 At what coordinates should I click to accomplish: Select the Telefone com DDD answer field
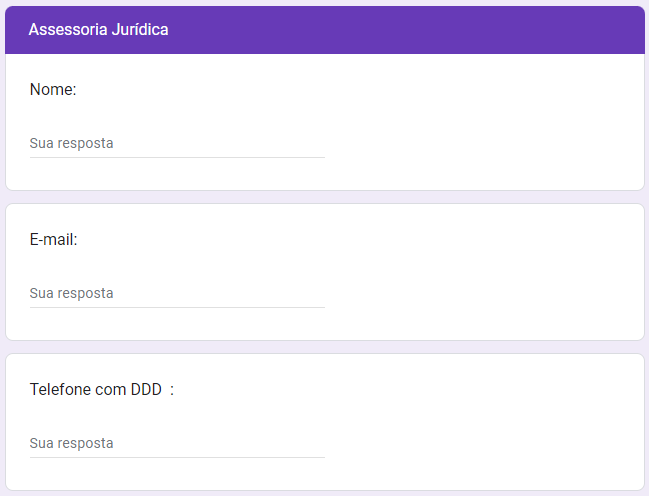click(x=177, y=443)
